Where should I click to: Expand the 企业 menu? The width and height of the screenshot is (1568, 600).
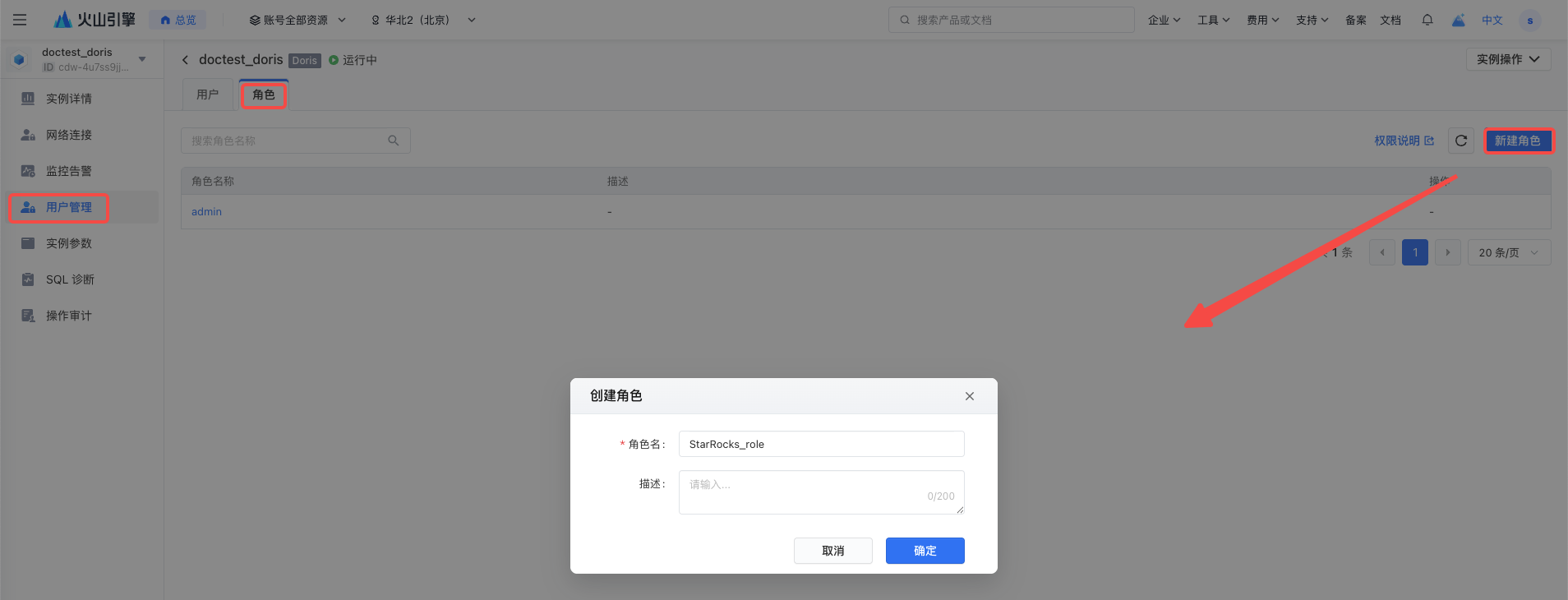pyautogui.click(x=1164, y=20)
